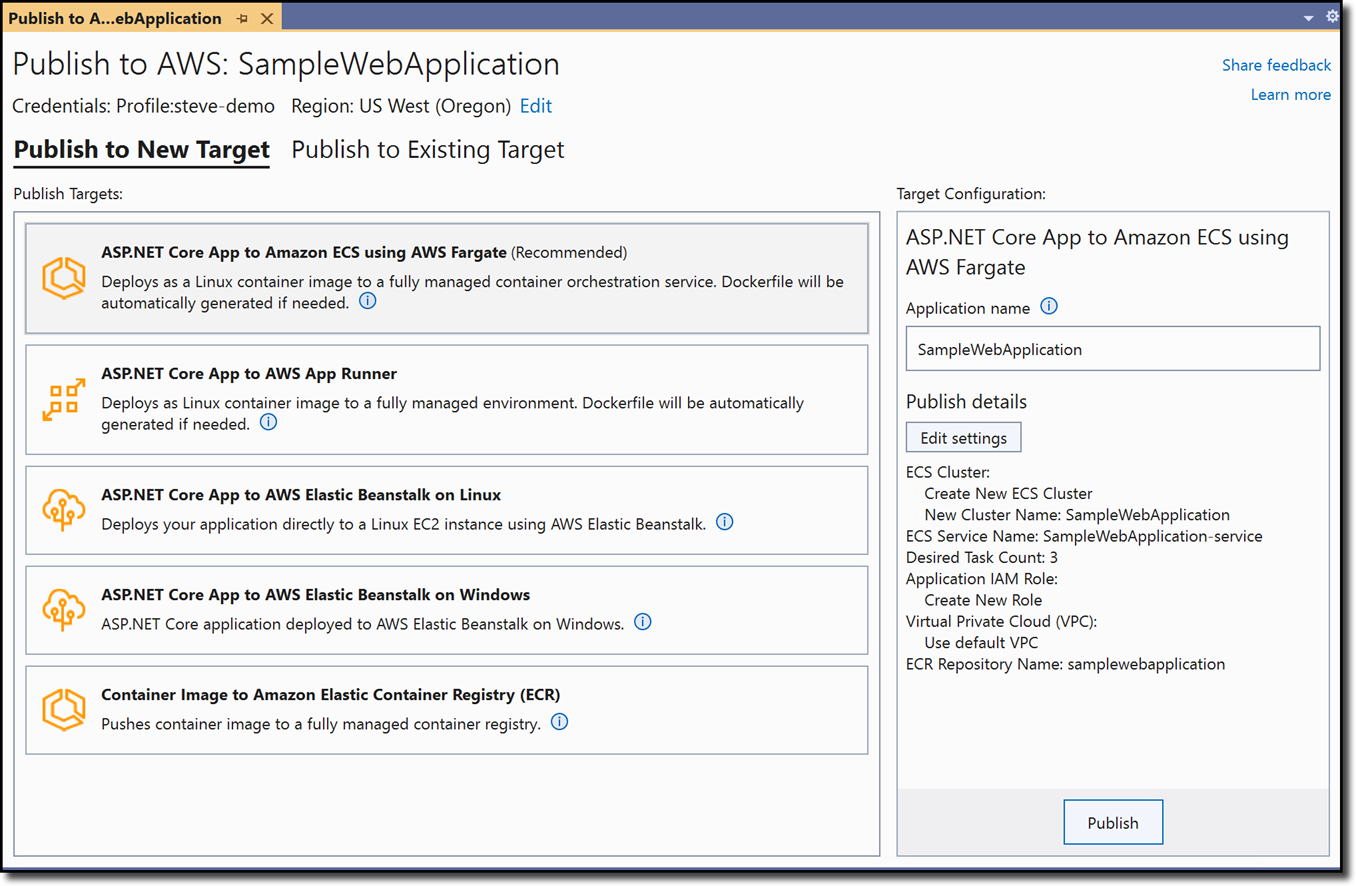Image resolution: width=1356 pixels, height=886 pixels.
Task: Click the ECS Service Name line
Action: click(x=1084, y=536)
